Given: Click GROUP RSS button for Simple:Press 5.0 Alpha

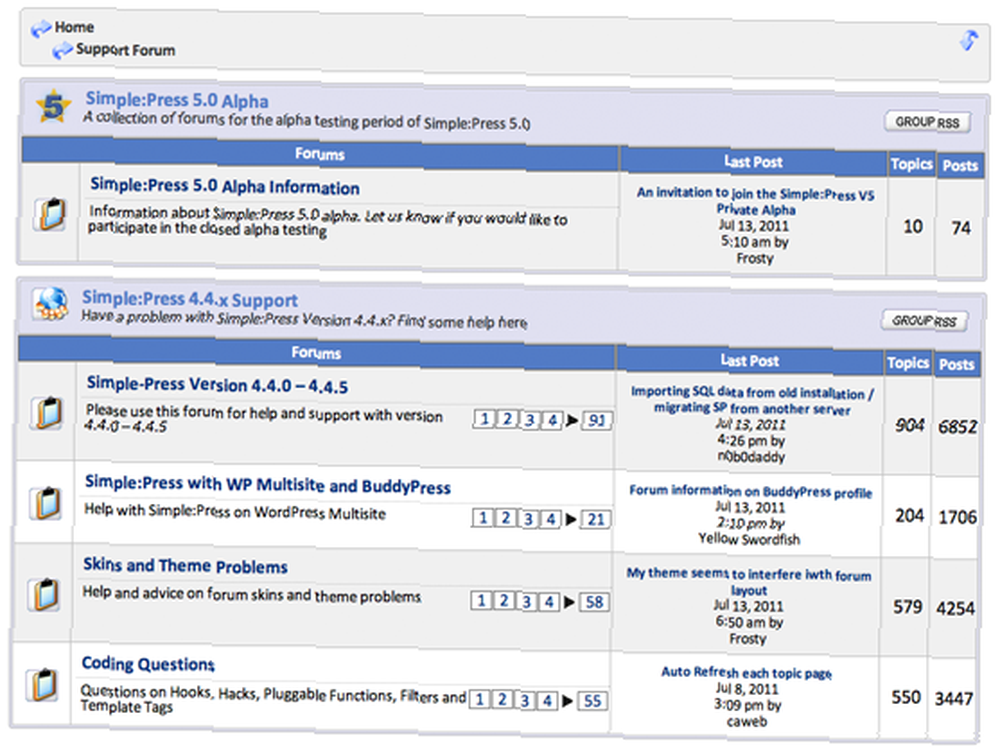Looking at the screenshot, I should pos(927,122).
